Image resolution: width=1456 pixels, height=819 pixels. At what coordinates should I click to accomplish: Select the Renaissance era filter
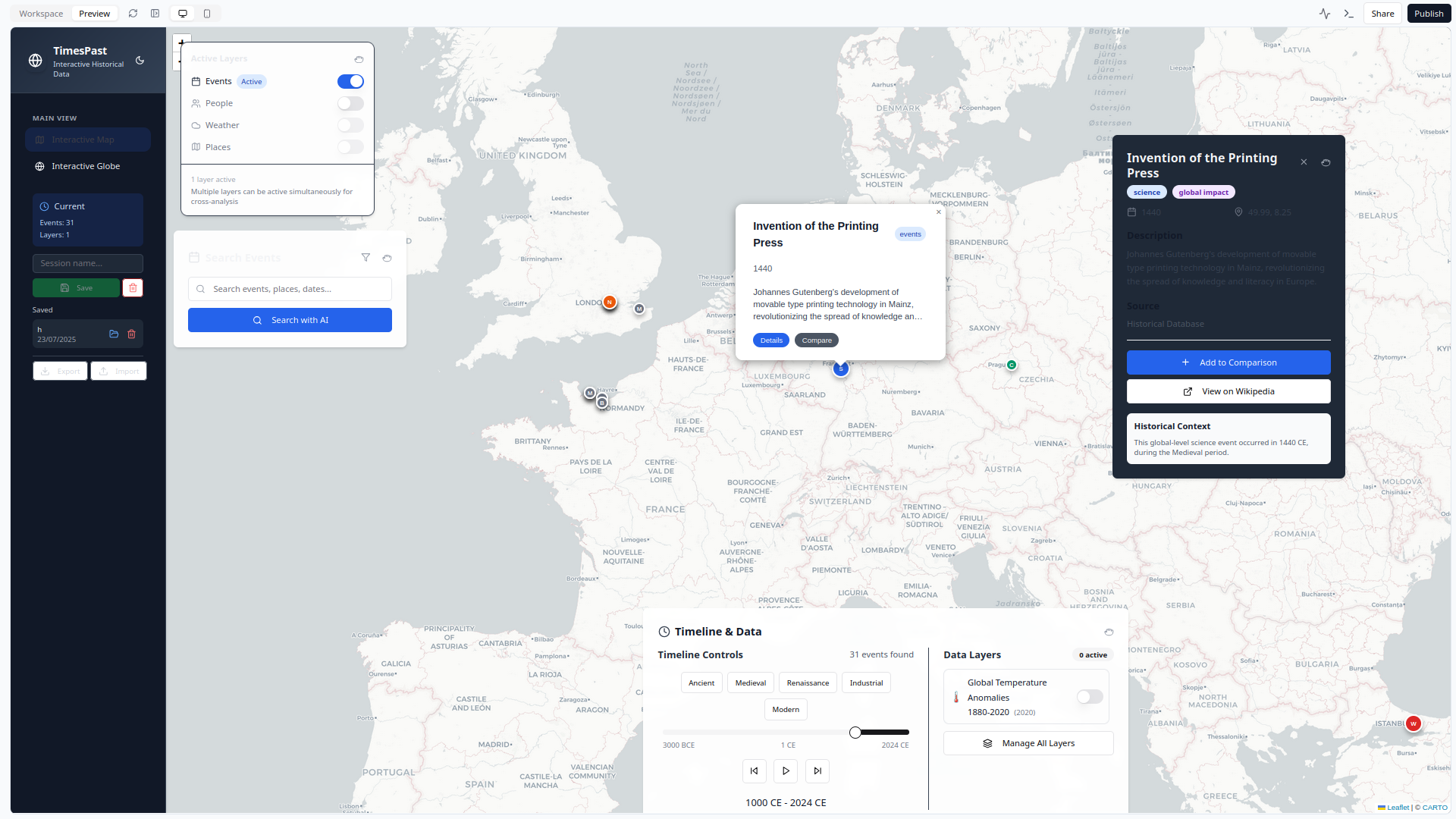pyautogui.click(x=808, y=683)
